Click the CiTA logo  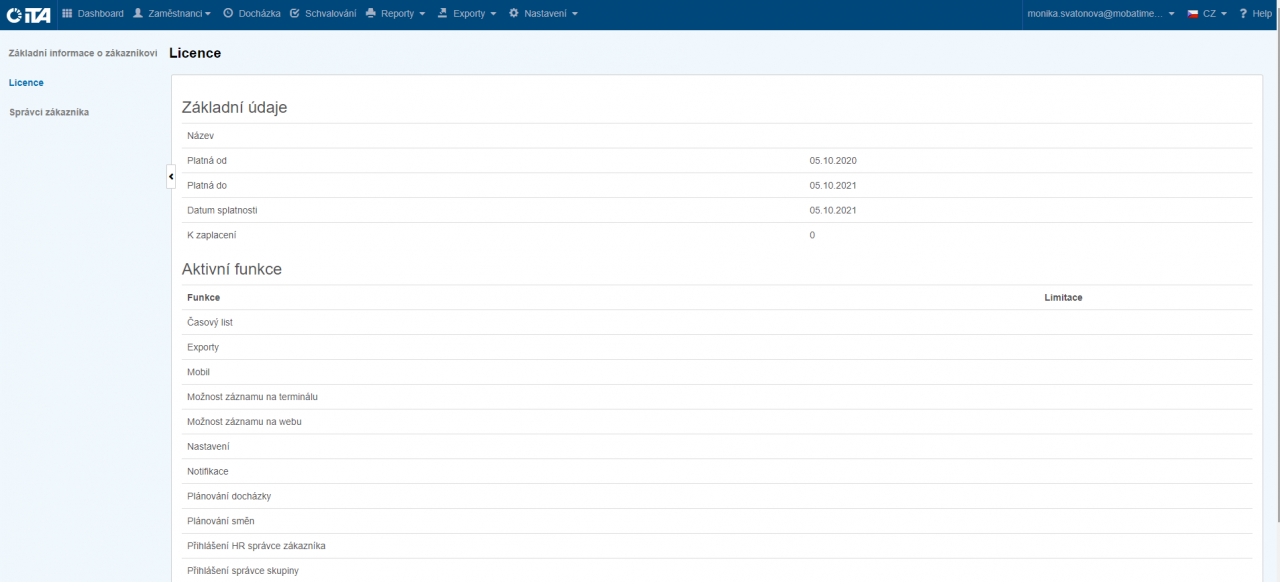click(29, 14)
